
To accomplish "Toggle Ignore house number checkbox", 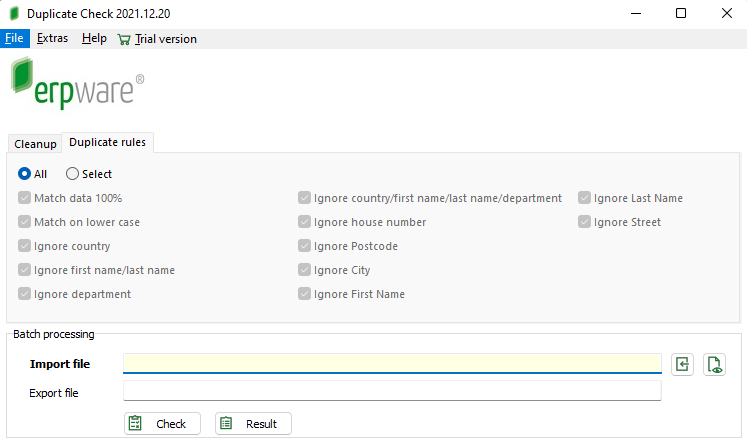I will (304, 222).
